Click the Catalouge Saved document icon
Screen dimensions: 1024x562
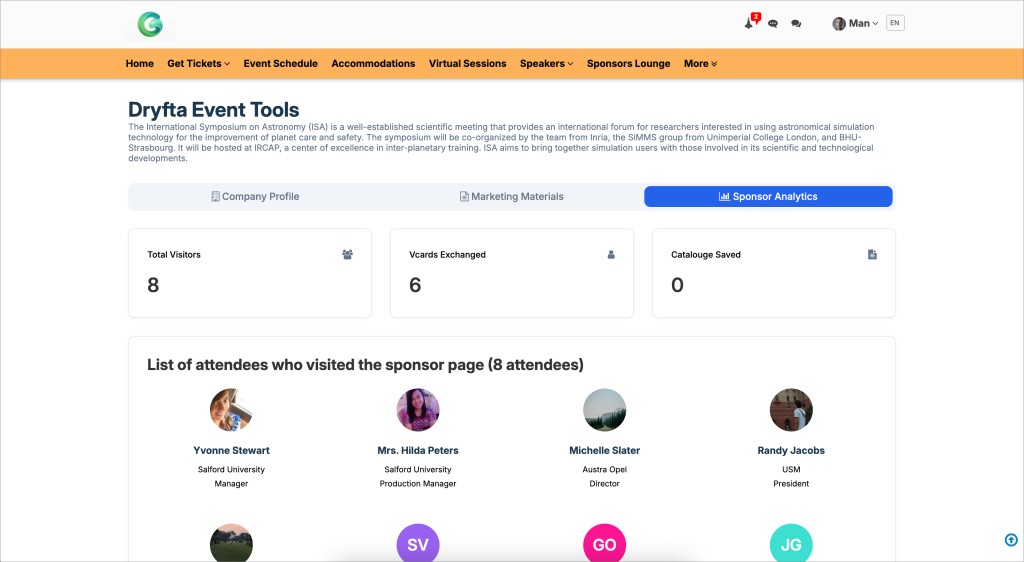(872, 255)
